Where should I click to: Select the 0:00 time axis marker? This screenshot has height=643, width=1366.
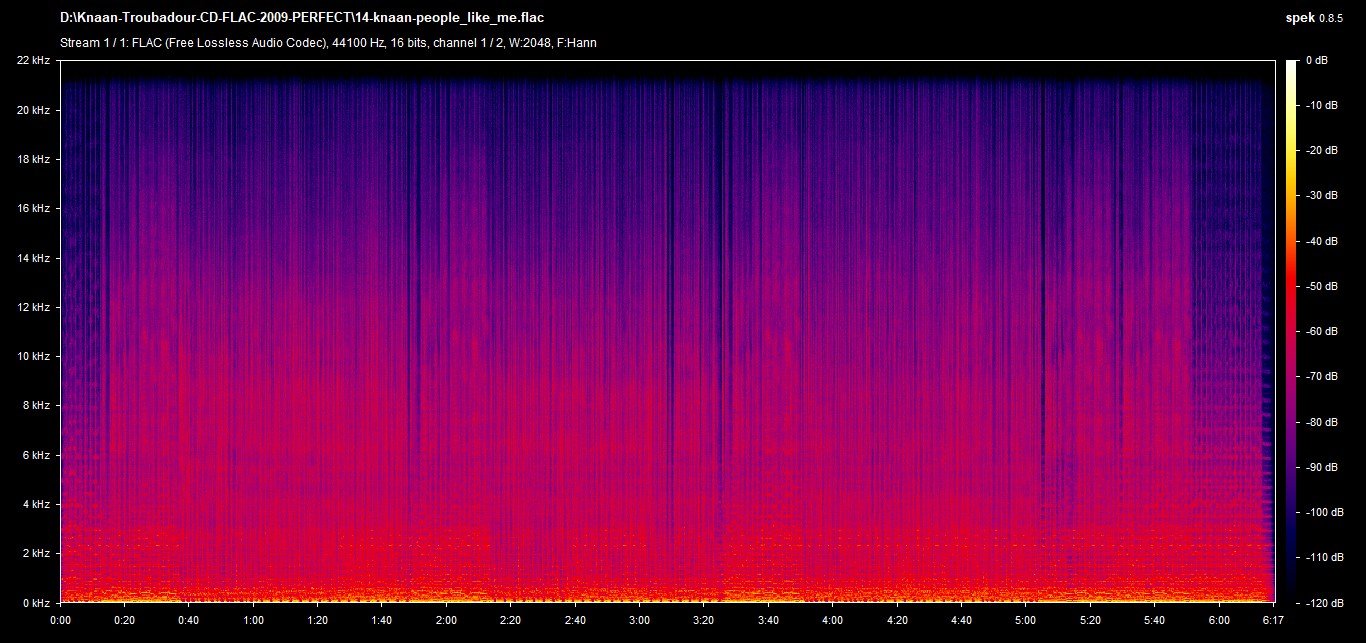61,620
